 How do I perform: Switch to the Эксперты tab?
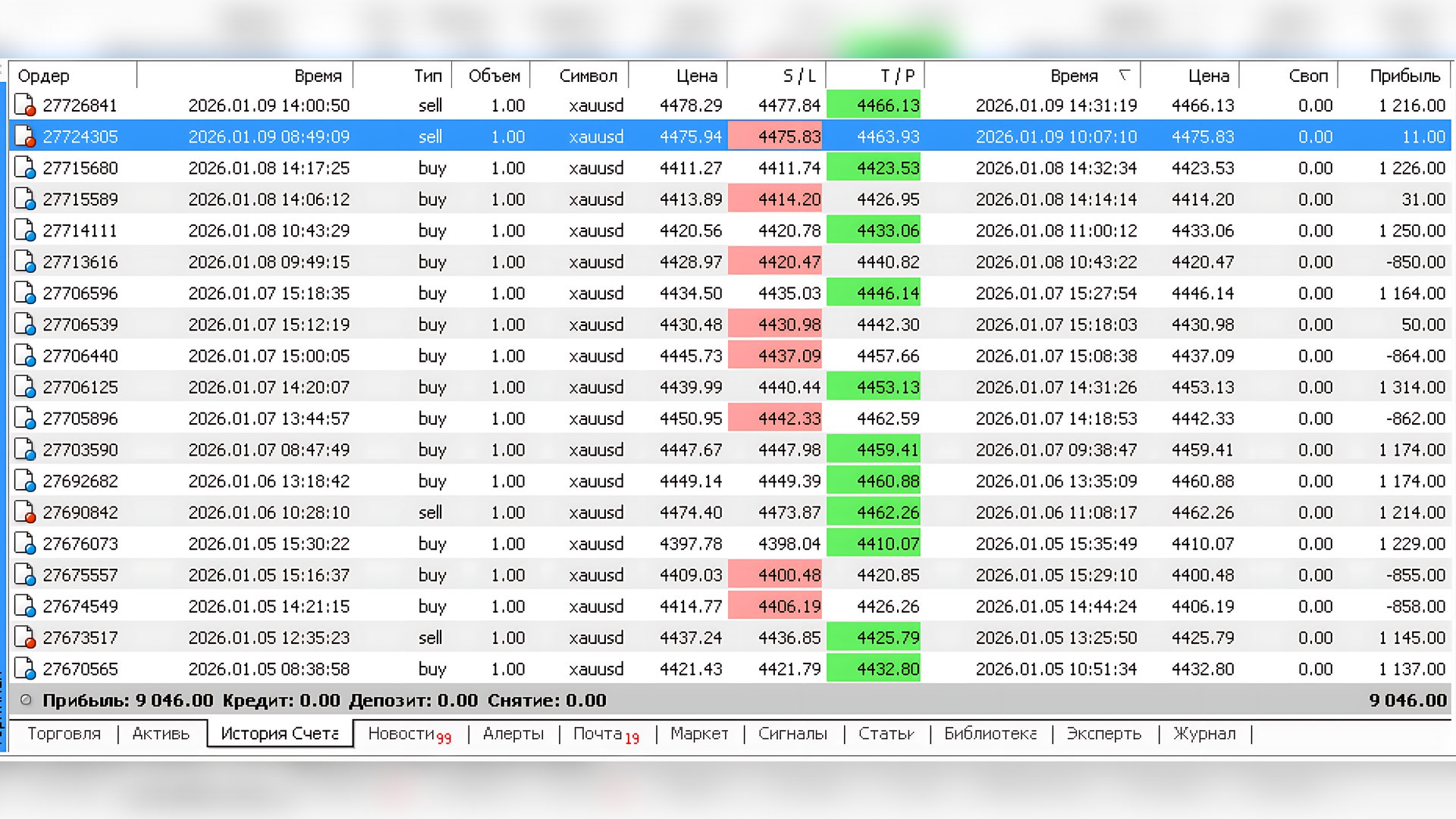pos(1104,733)
